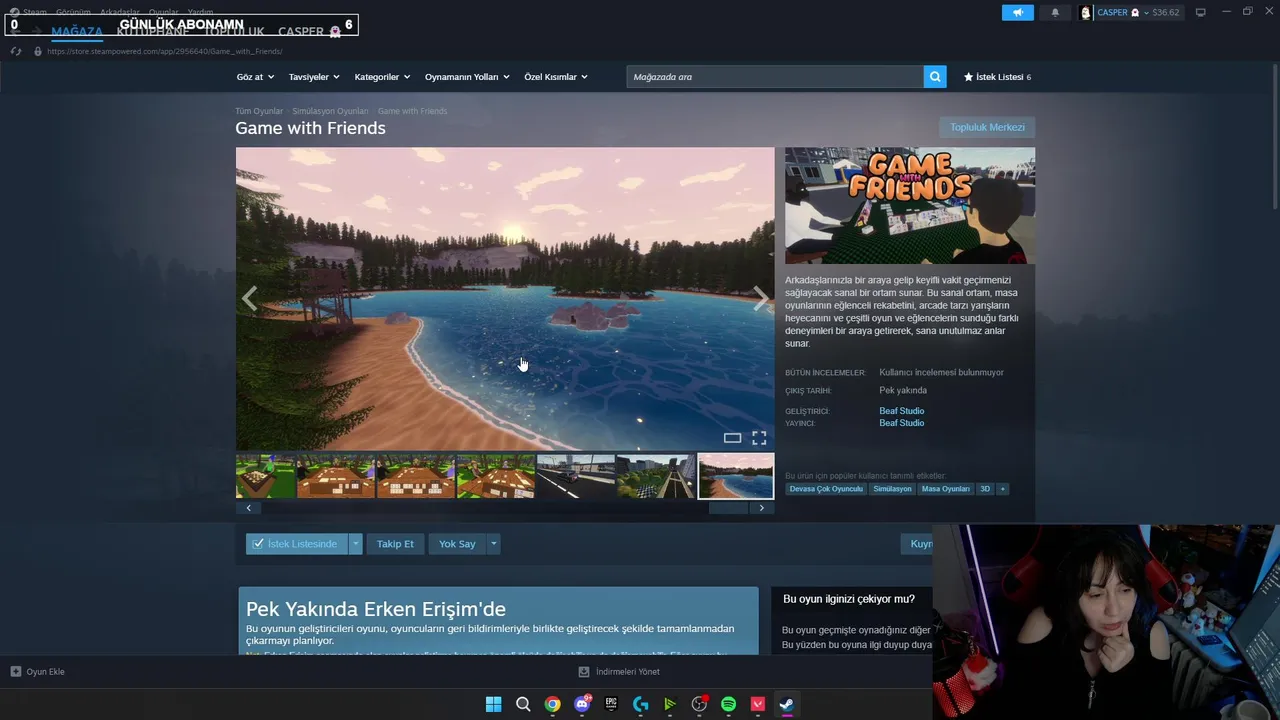Open screenshot in fullscreen mode
This screenshot has width=1280, height=720.
click(x=759, y=438)
